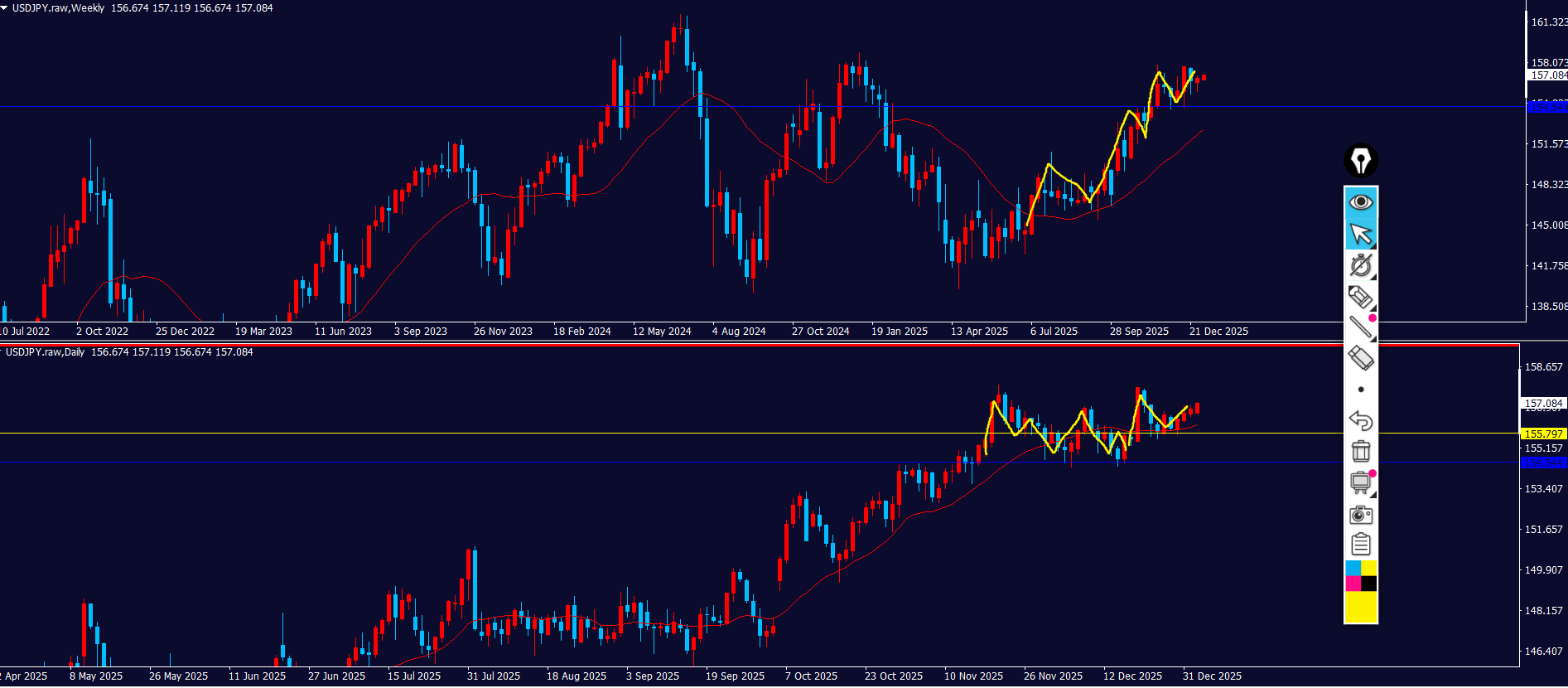Pick the cyan color swatch

(1353, 568)
